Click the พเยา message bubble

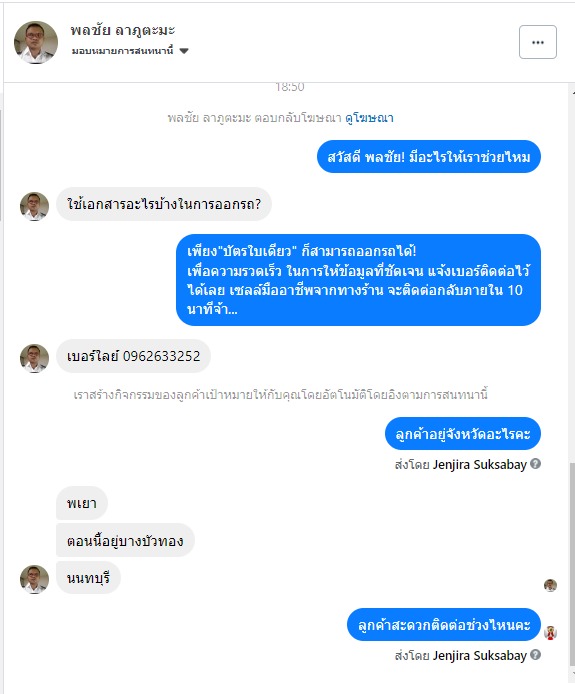tap(82, 503)
